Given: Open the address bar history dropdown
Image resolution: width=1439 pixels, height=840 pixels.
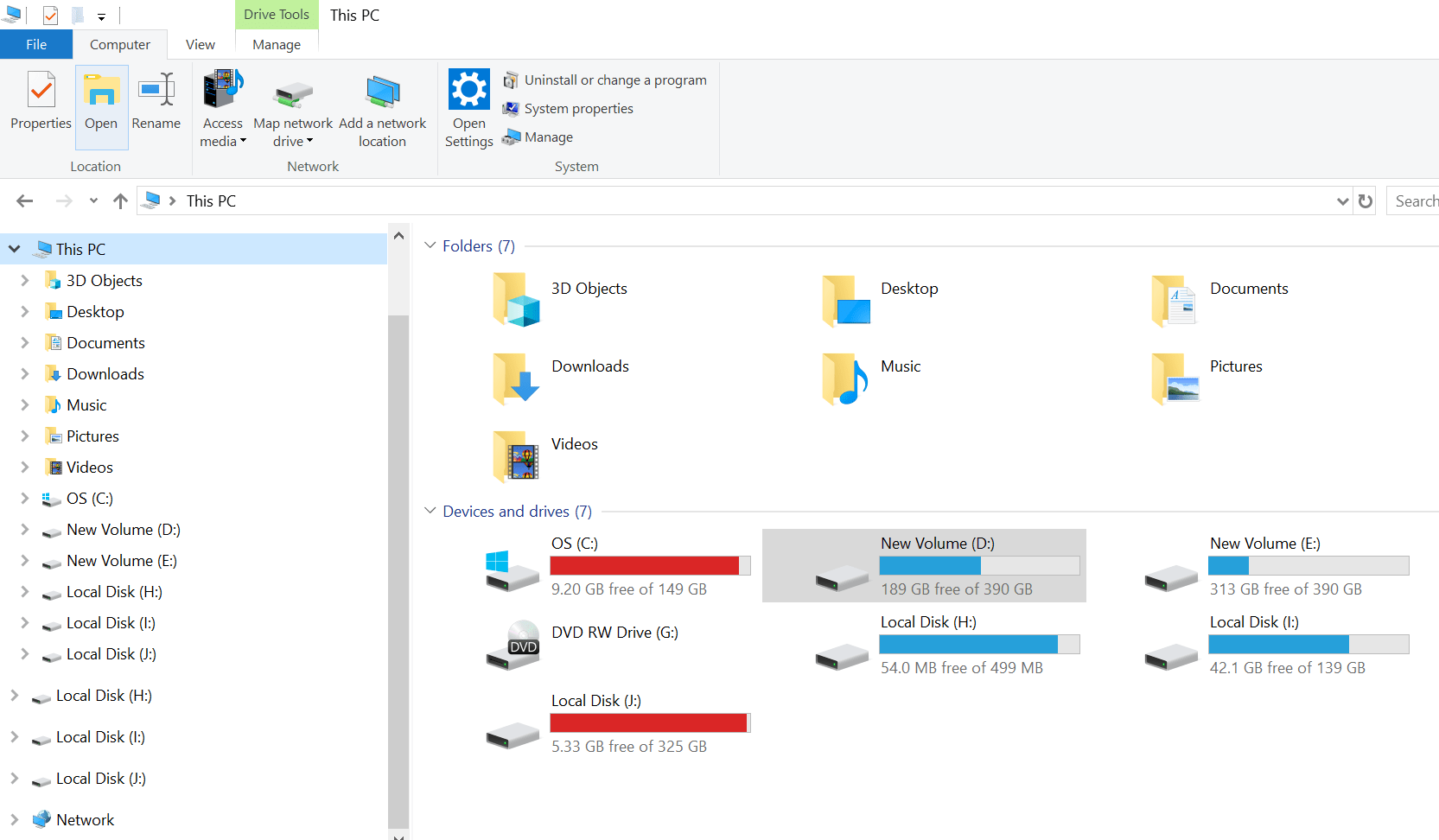Looking at the screenshot, I should click(x=1341, y=200).
